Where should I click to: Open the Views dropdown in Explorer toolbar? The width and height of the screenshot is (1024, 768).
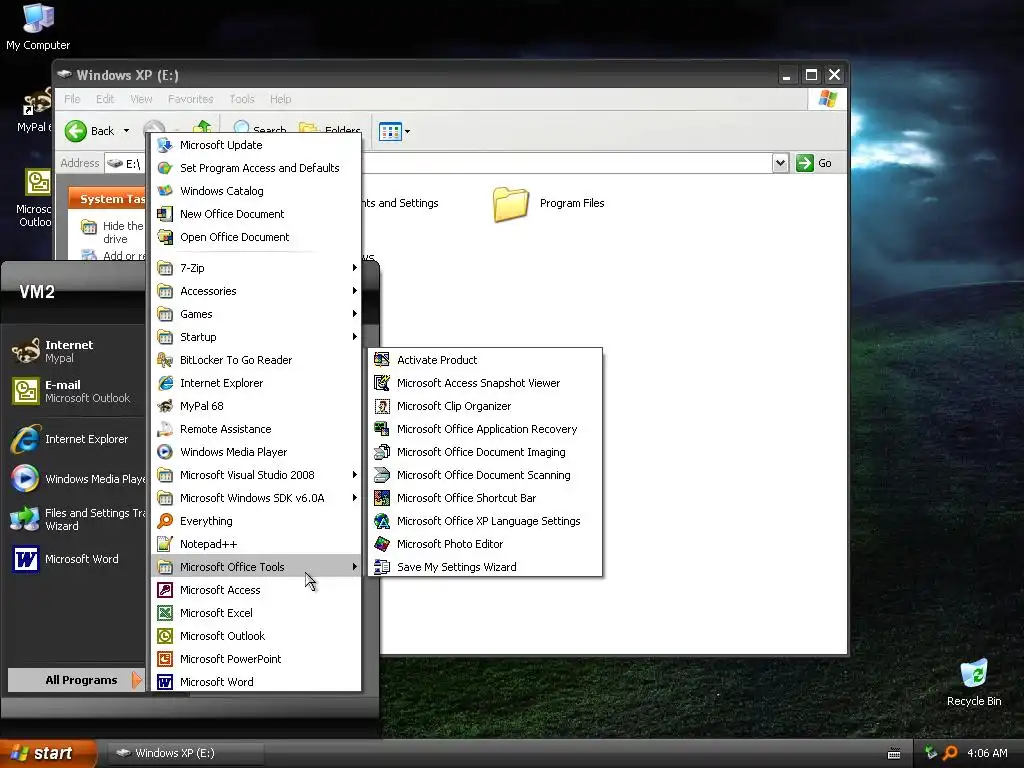click(x=408, y=131)
